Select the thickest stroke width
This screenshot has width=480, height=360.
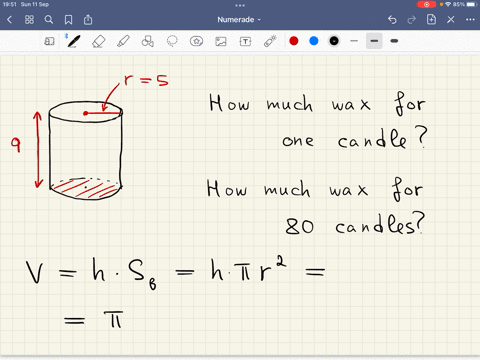[x=394, y=41]
